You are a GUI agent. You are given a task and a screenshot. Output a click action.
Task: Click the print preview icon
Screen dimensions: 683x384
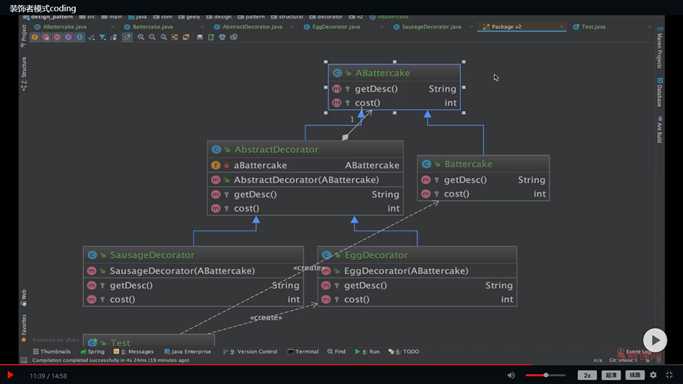click(234, 37)
